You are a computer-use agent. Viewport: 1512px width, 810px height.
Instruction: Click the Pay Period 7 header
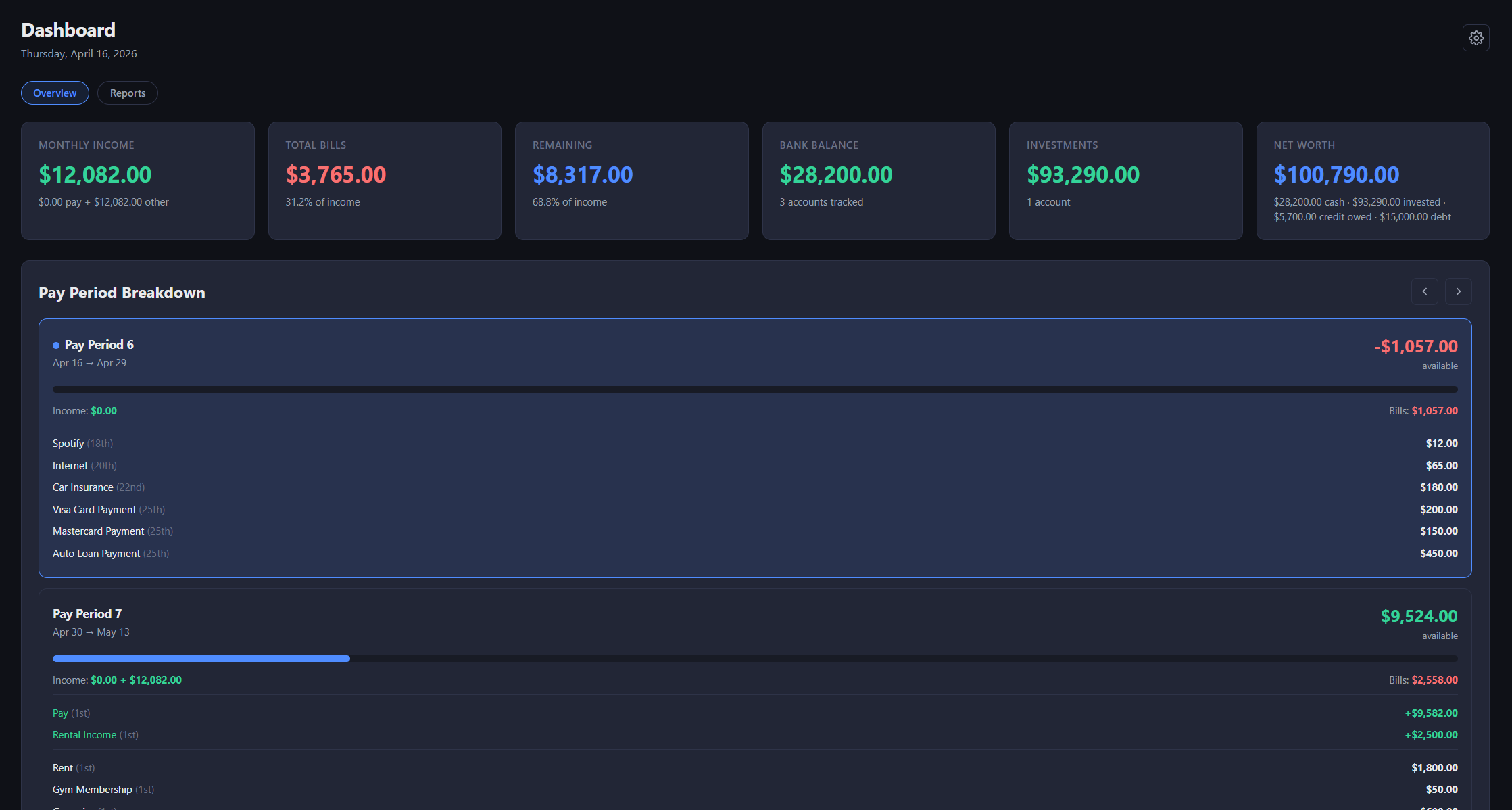pos(87,613)
